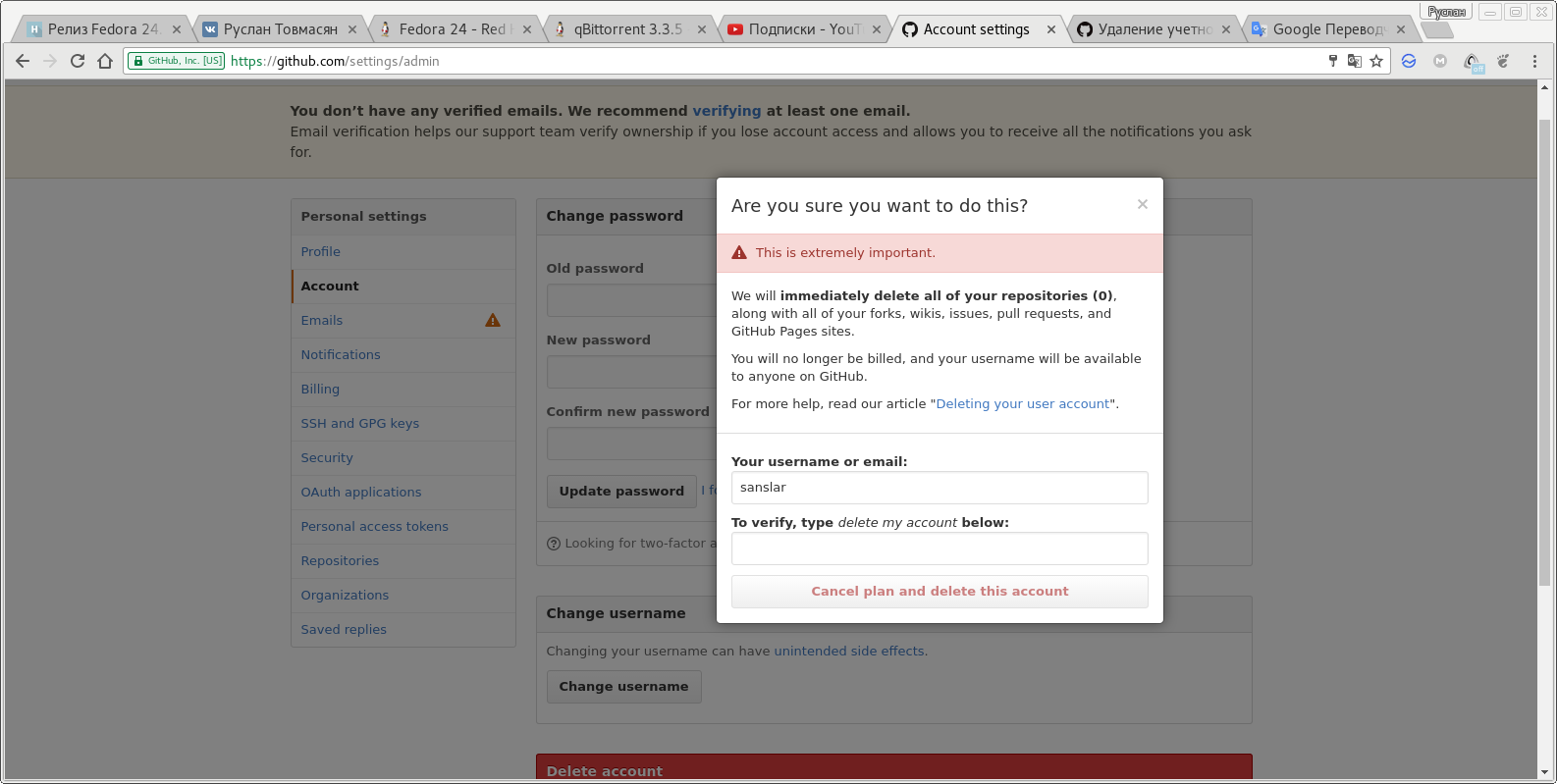
Task: Go to the browser home page
Action: pyautogui.click(x=105, y=61)
